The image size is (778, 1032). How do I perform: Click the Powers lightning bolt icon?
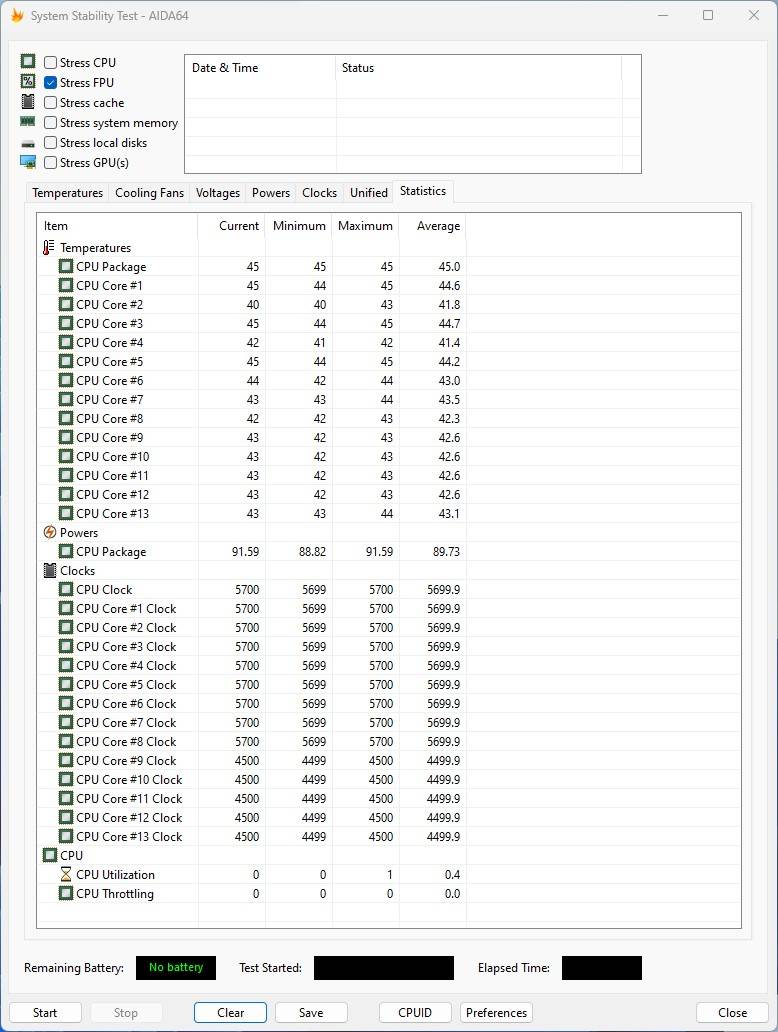coord(50,533)
